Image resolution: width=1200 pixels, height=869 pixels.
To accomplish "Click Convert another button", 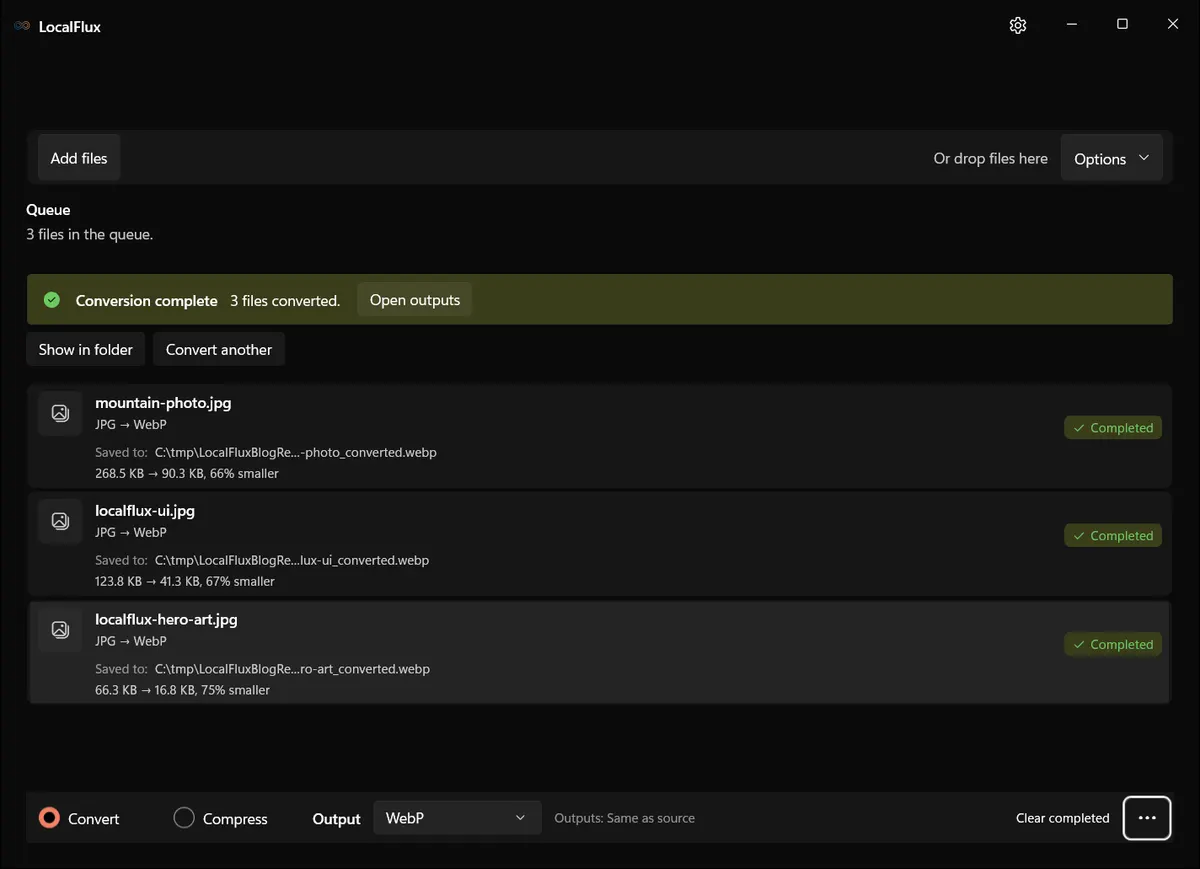I will pyautogui.click(x=219, y=350).
